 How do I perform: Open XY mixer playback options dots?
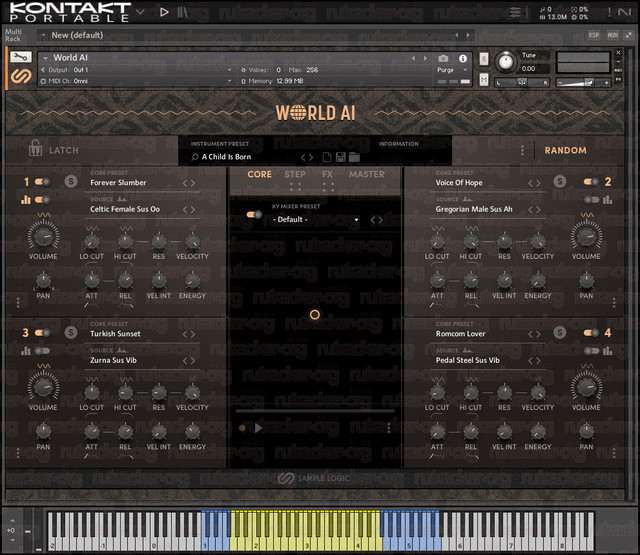389,428
